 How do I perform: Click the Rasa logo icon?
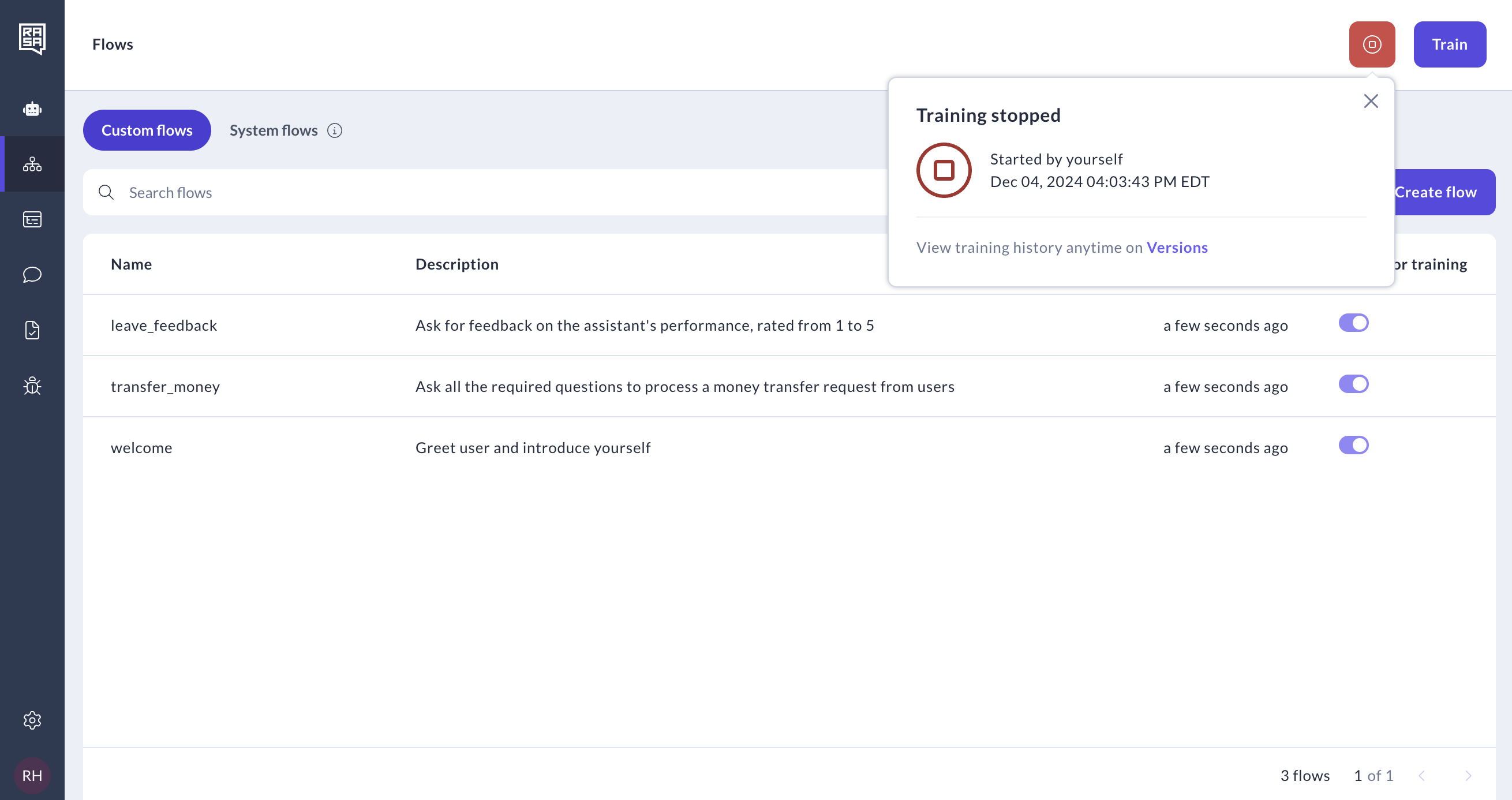point(32,39)
